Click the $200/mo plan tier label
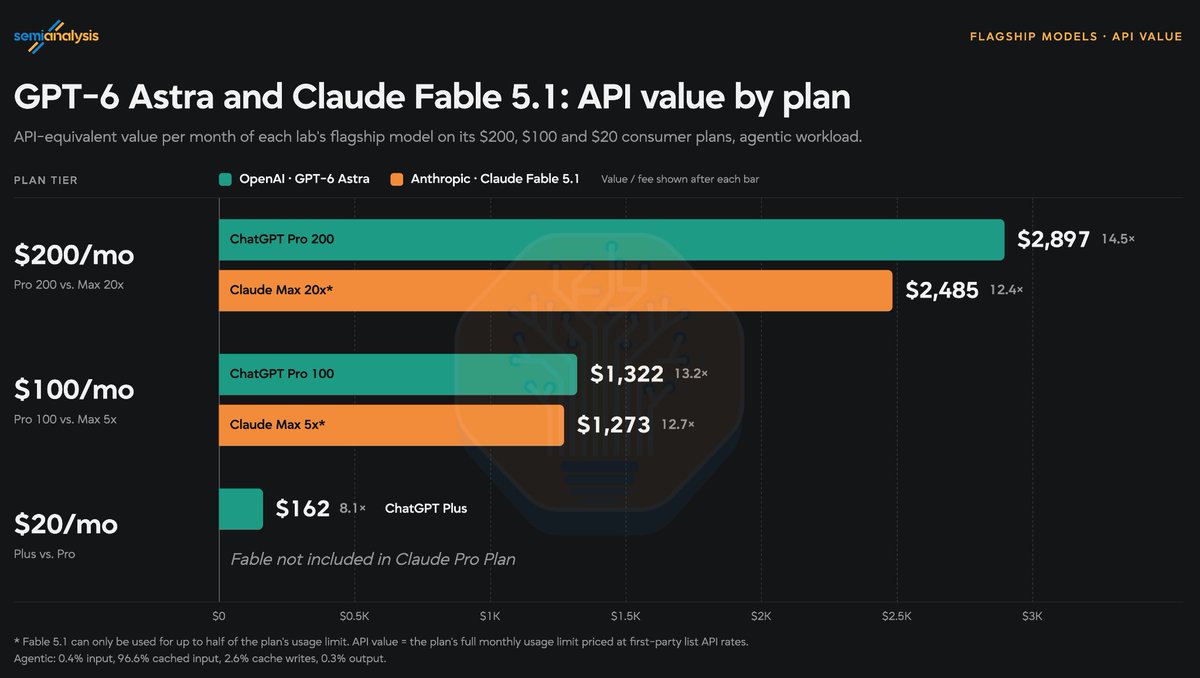 click(x=74, y=256)
